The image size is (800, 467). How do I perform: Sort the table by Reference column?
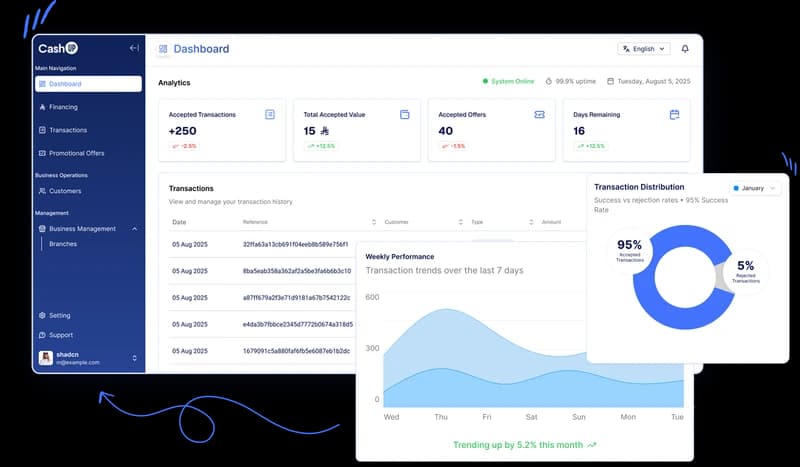coord(373,222)
